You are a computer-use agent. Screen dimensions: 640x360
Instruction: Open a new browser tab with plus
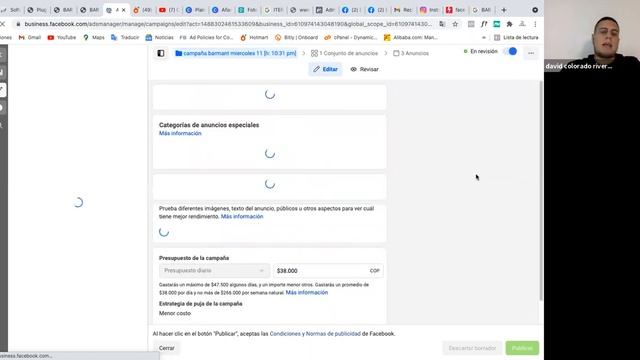504,10
